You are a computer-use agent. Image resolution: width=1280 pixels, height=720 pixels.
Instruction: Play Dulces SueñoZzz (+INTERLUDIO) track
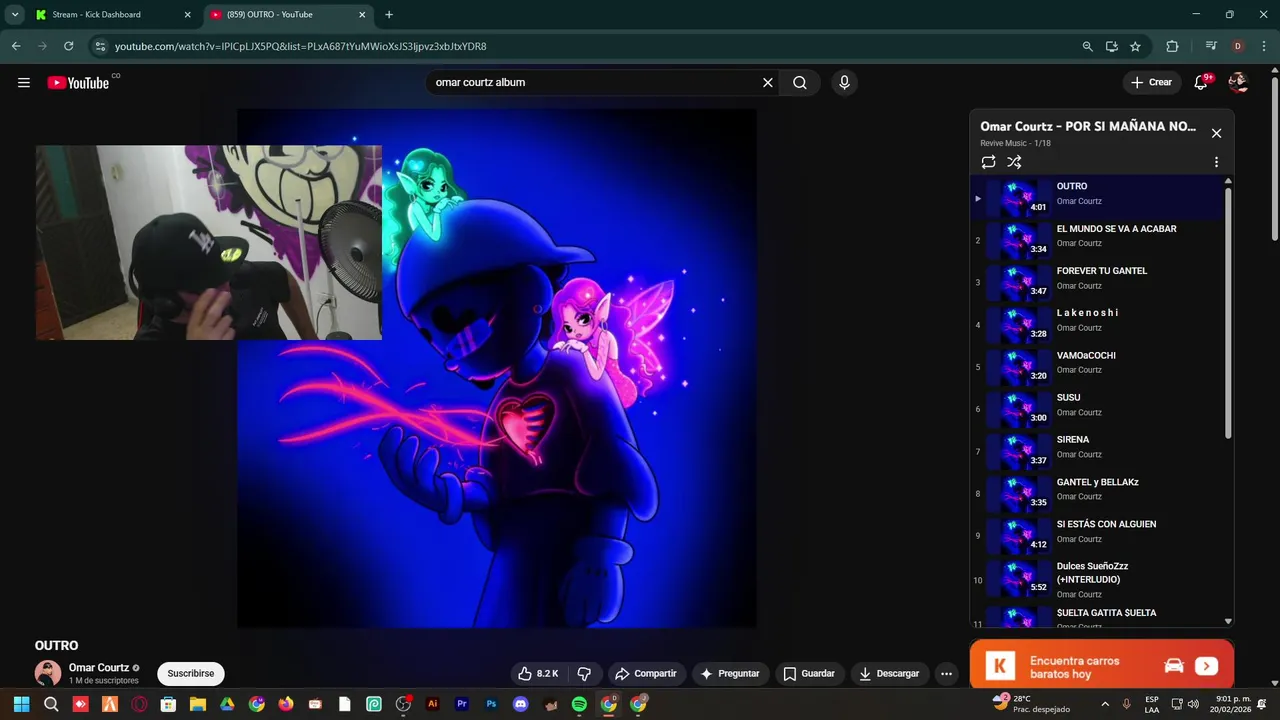click(x=1097, y=579)
